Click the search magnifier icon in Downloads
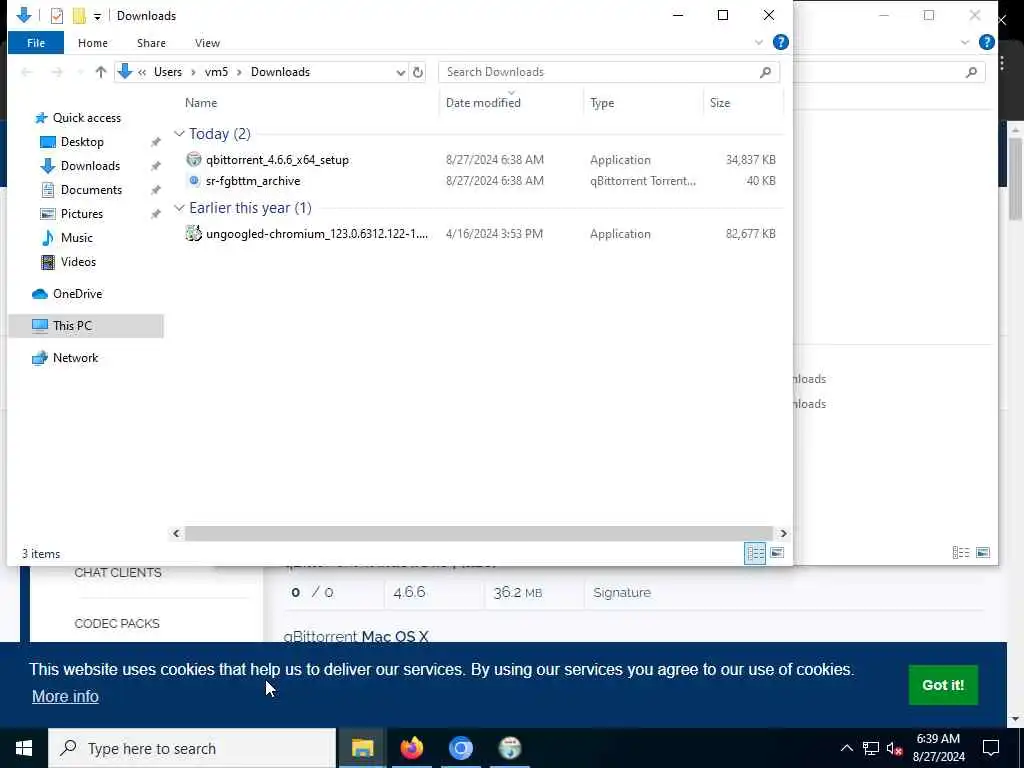The width and height of the screenshot is (1024, 768). coord(765,72)
